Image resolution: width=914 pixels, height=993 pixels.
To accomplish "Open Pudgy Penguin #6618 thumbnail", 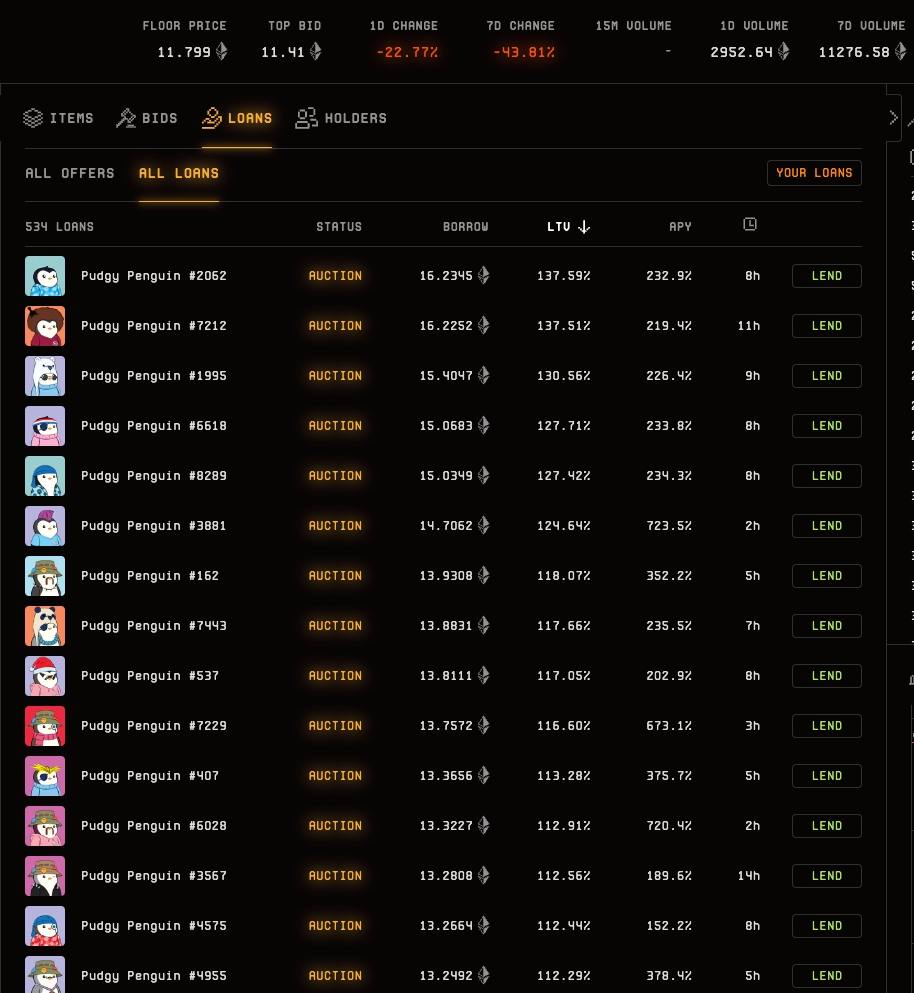I will (x=45, y=426).
